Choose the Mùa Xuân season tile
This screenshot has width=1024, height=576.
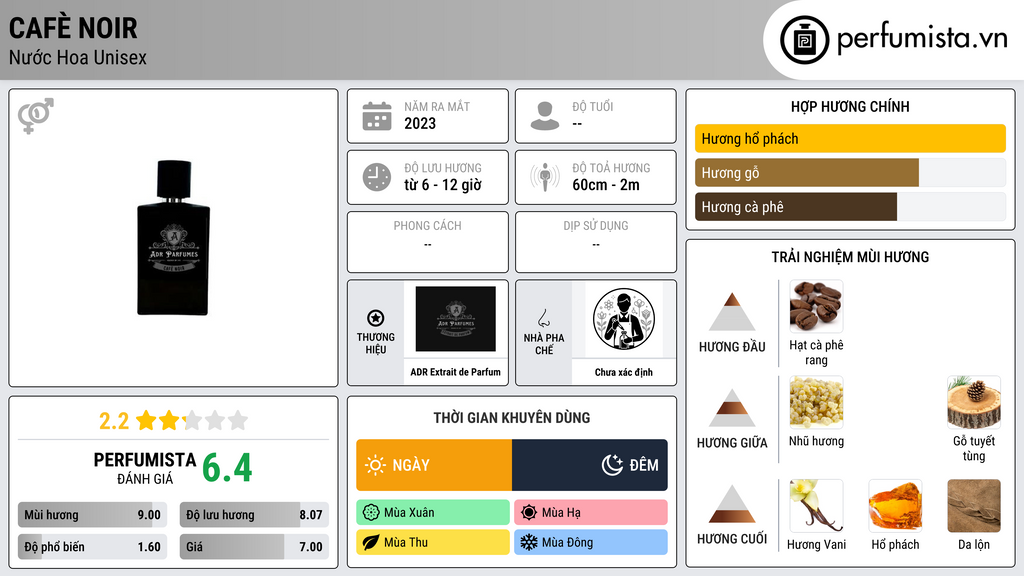click(x=433, y=513)
